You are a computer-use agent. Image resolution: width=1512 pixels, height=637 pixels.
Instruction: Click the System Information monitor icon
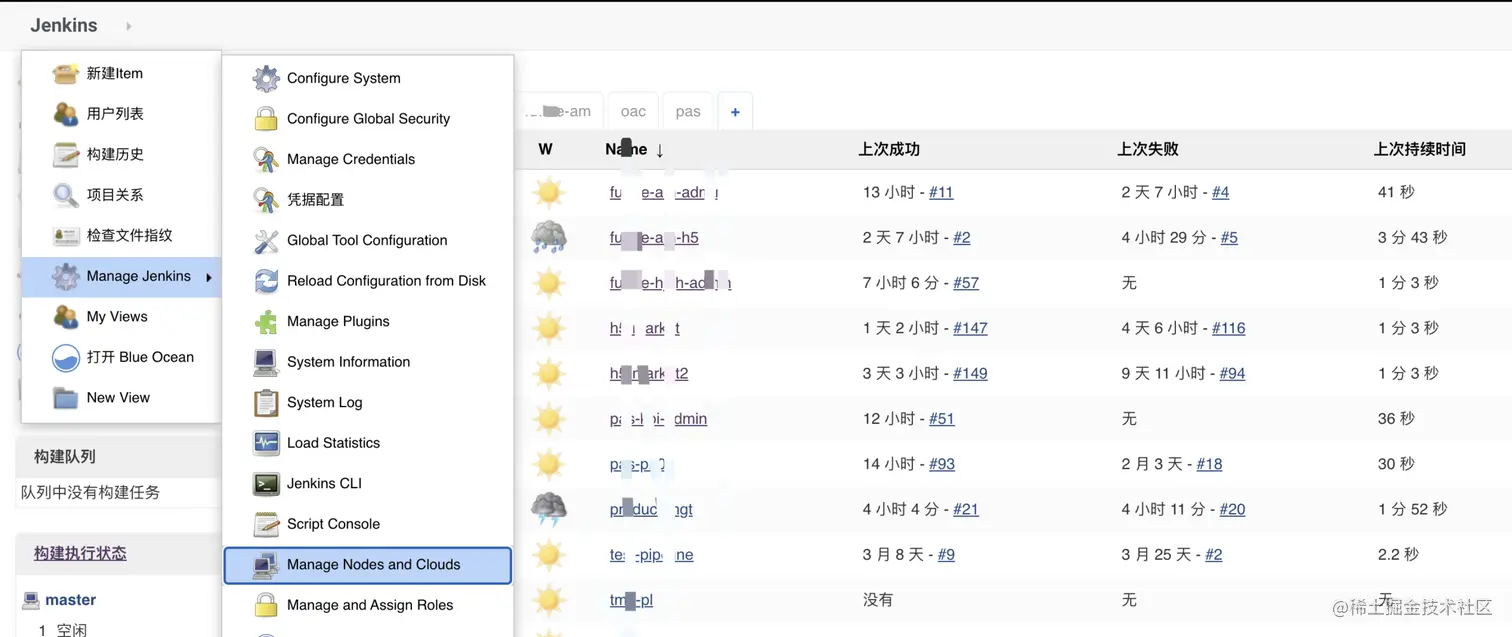266,362
